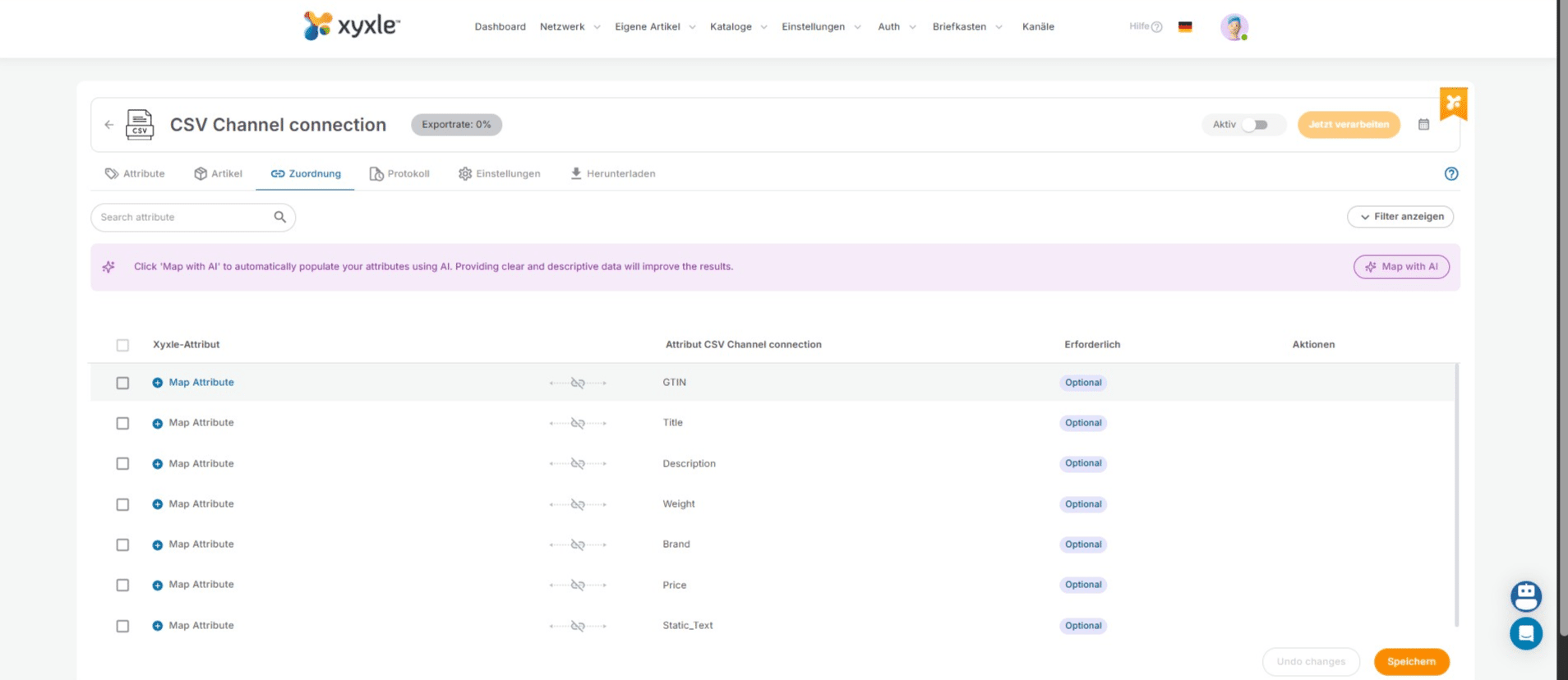Check the Weight row checkbox
This screenshot has height=680, width=1568.
click(x=122, y=504)
